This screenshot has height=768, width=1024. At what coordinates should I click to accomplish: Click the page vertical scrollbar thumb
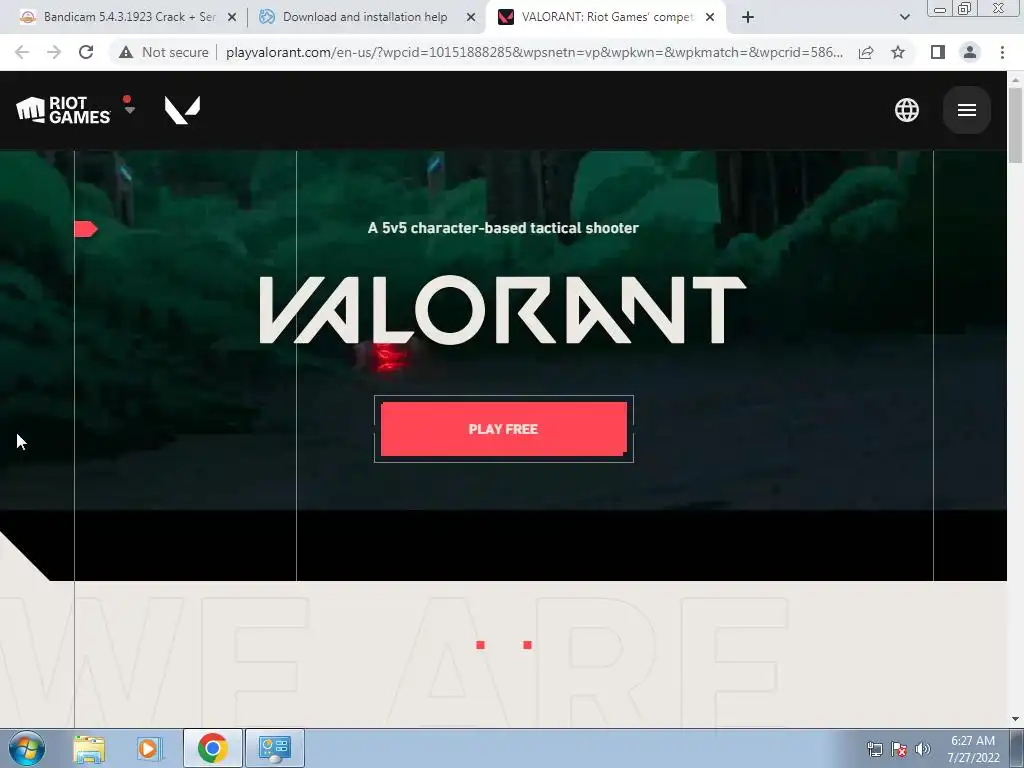(1015, 125)
